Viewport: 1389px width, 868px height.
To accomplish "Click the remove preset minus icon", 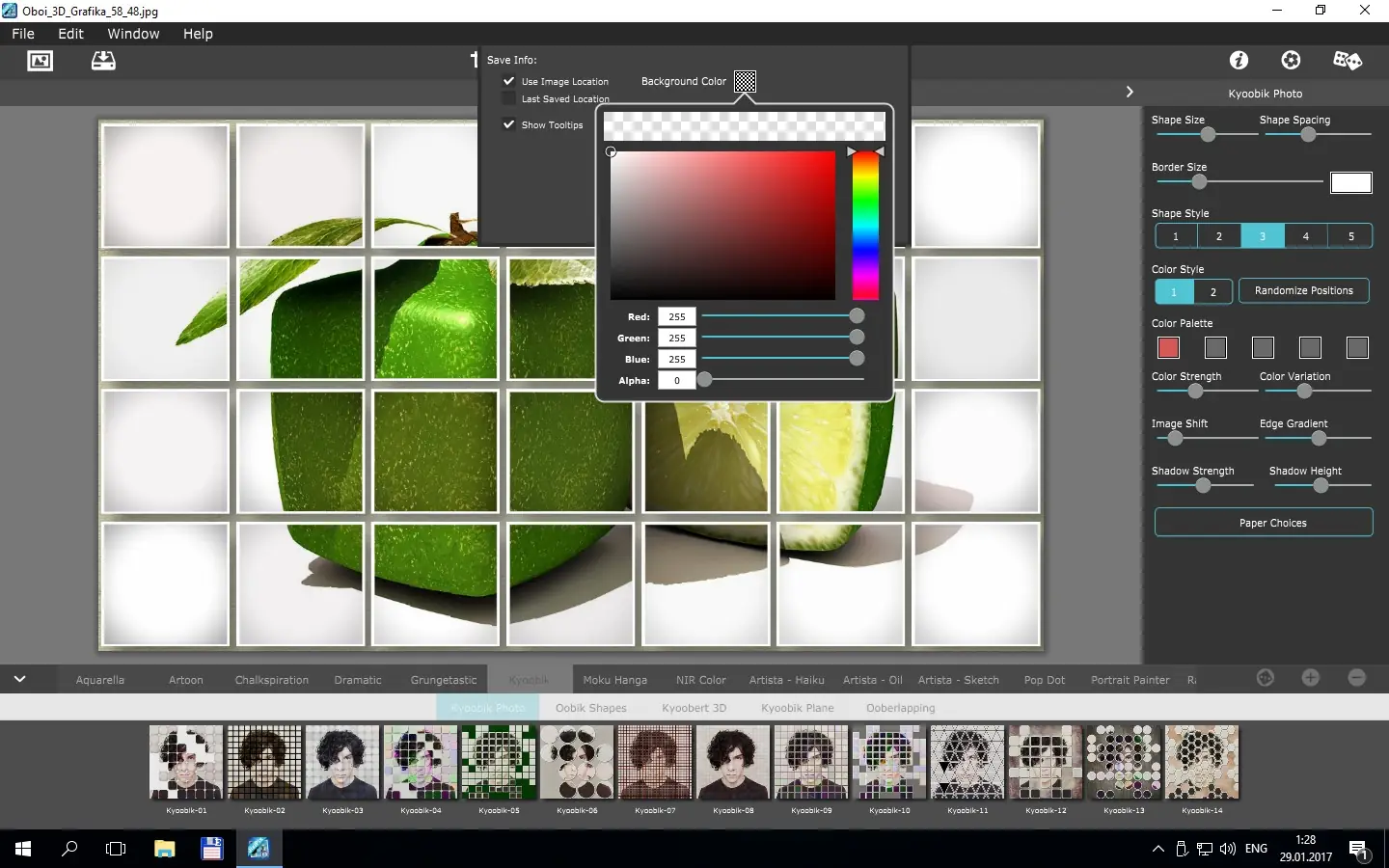I will click(1356, 678).
